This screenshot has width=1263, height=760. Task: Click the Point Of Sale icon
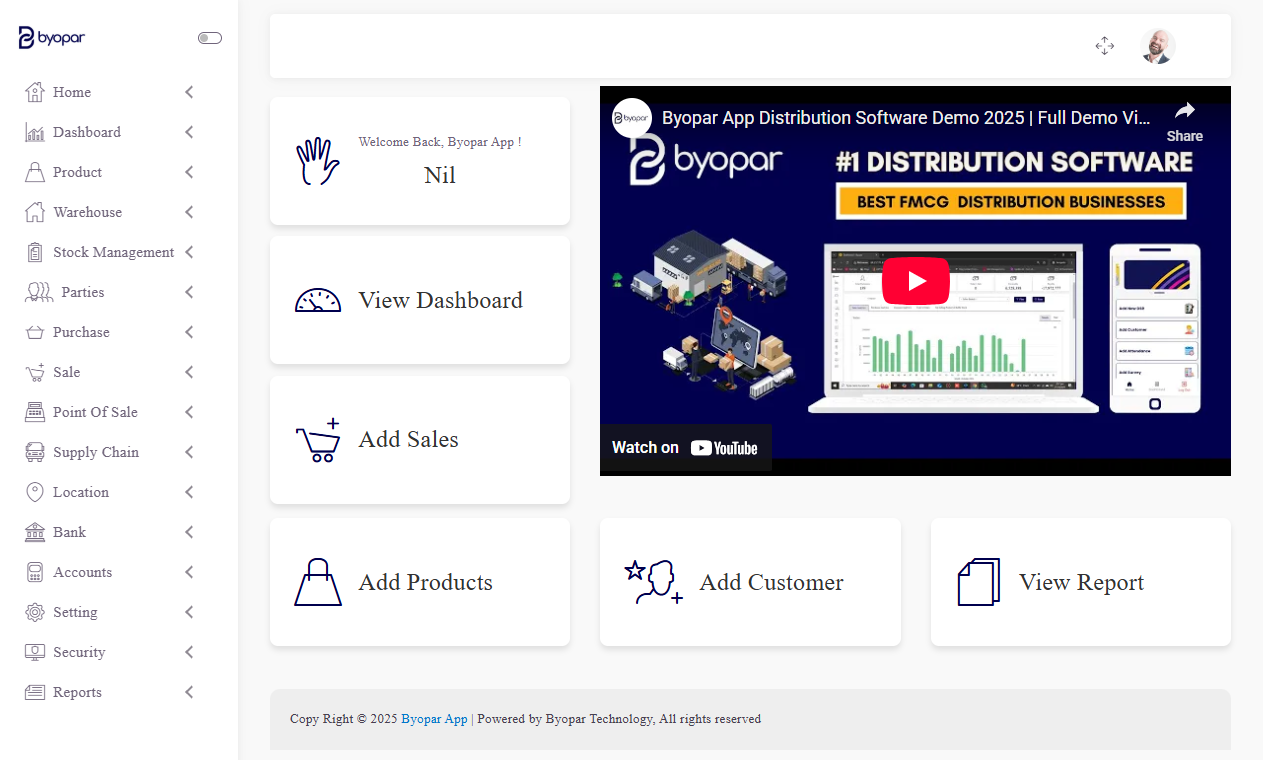(x=34, y=412)
